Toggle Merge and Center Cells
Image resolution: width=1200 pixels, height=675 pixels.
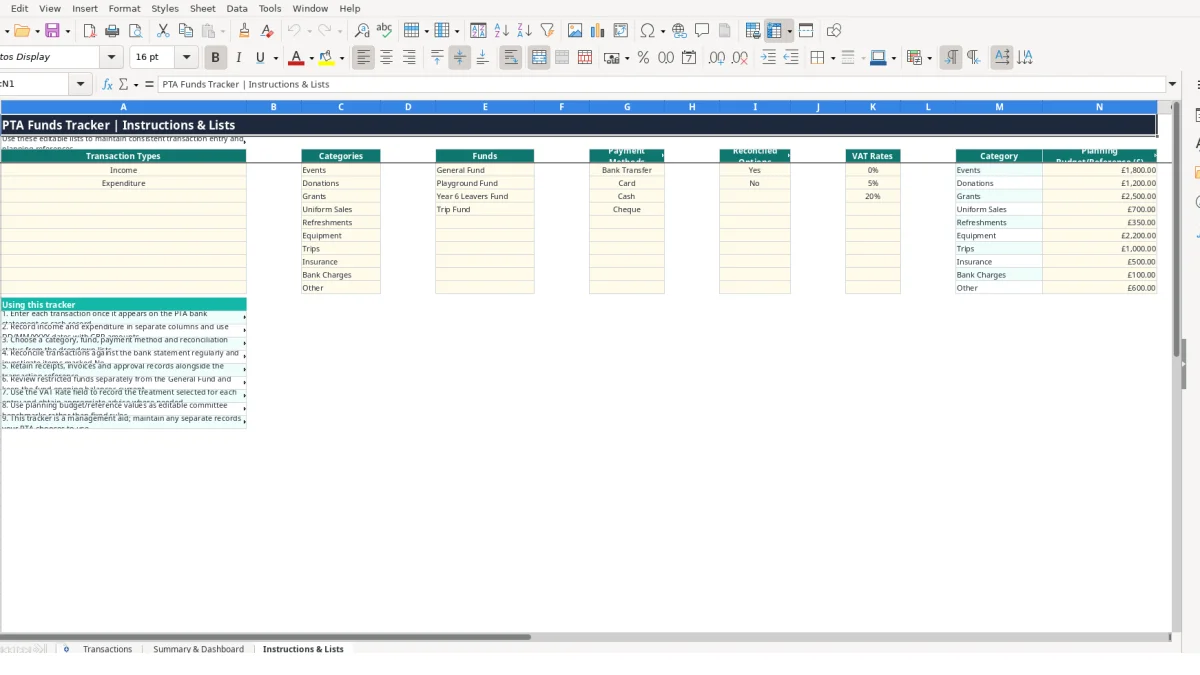pos(539,58)
